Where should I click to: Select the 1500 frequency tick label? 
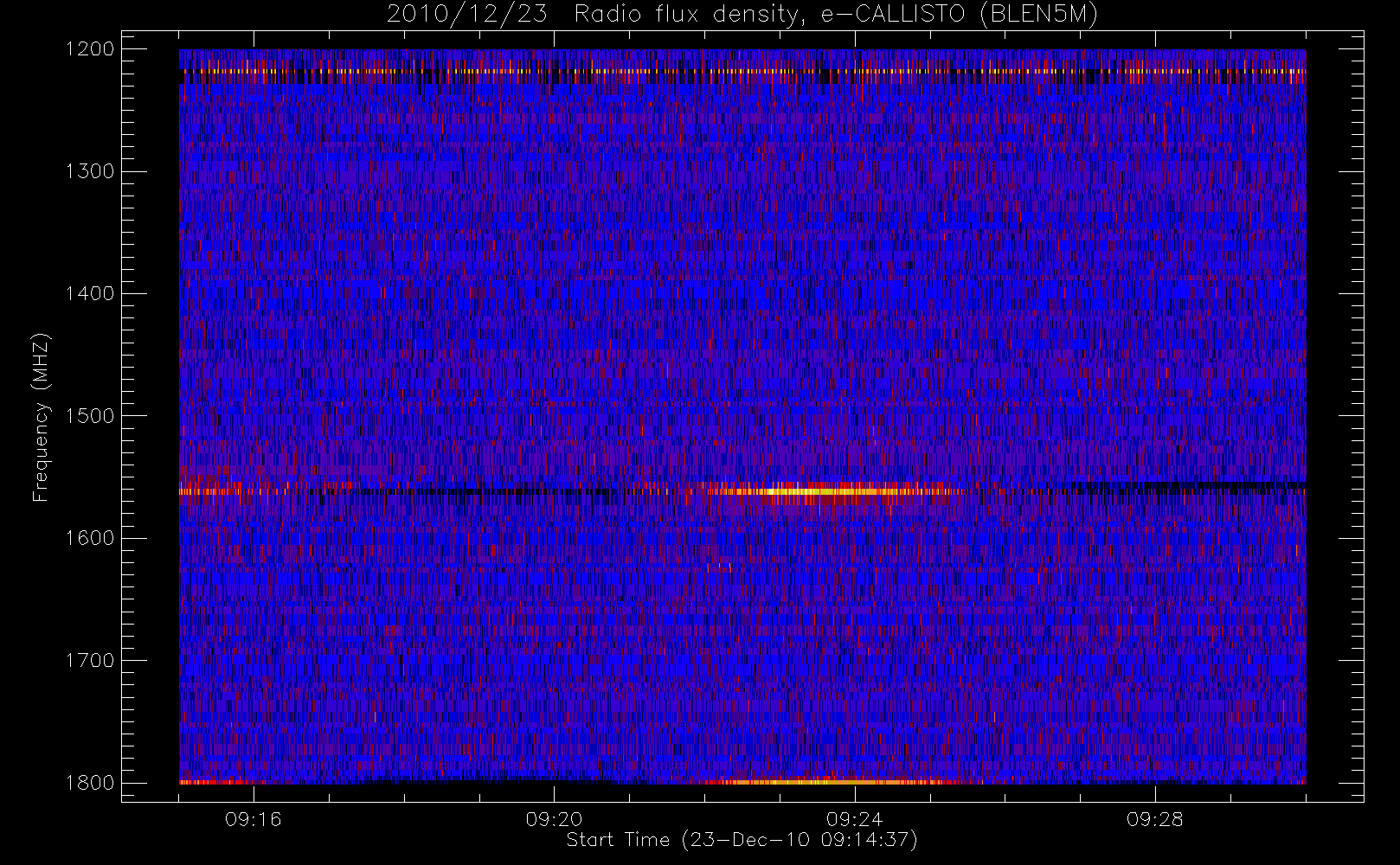pos(90,416)
